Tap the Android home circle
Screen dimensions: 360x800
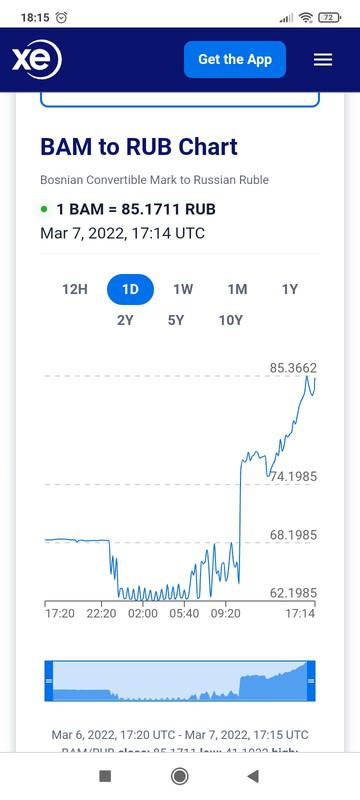click(179, 777)
